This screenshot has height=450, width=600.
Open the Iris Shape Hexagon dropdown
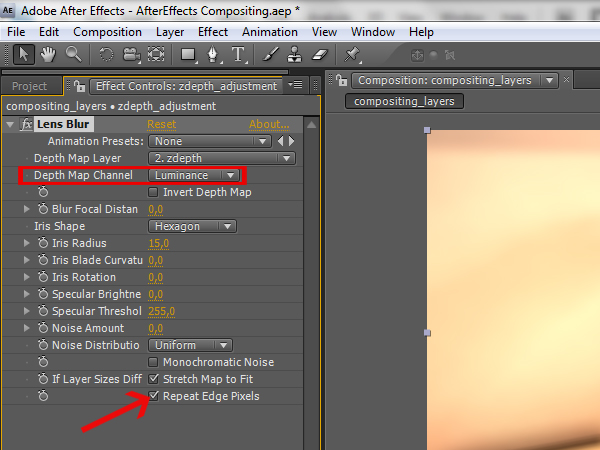192,226
